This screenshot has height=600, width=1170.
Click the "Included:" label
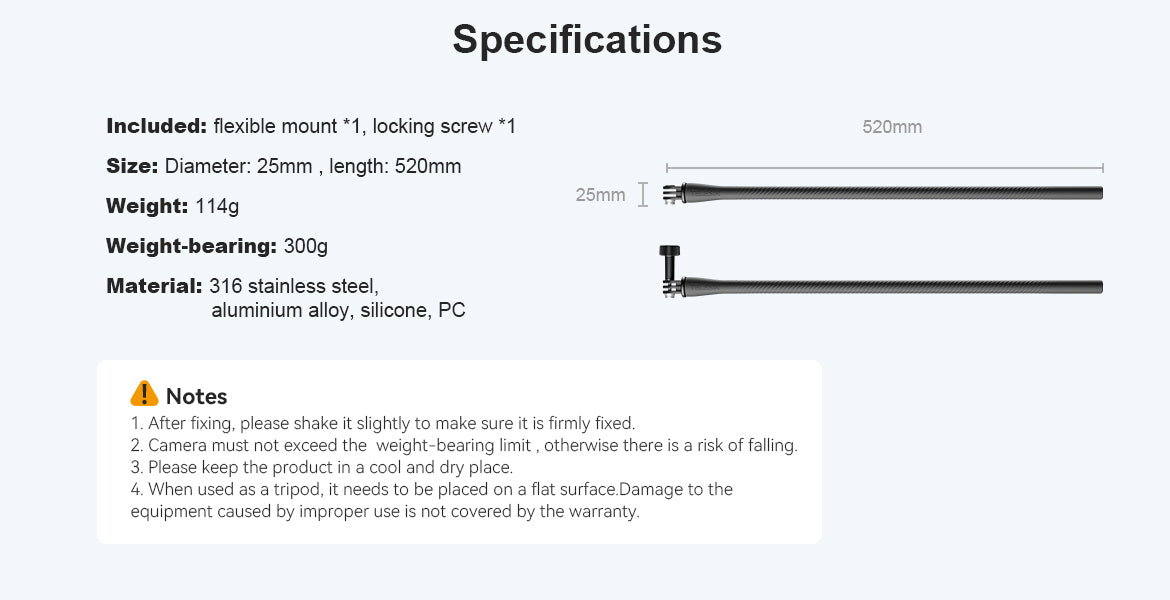point(156,126)
